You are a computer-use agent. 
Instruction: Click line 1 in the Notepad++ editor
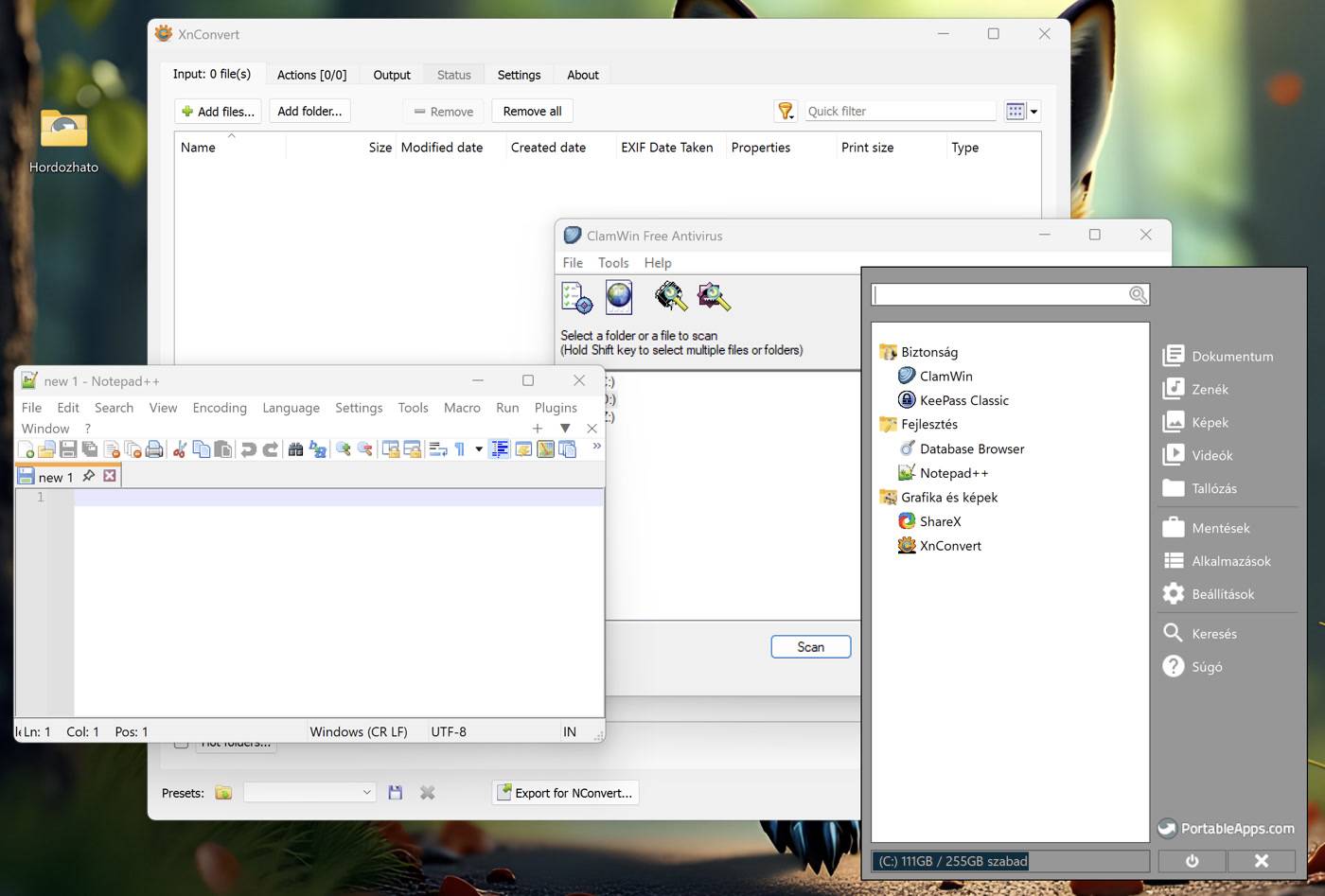(339, 498)
